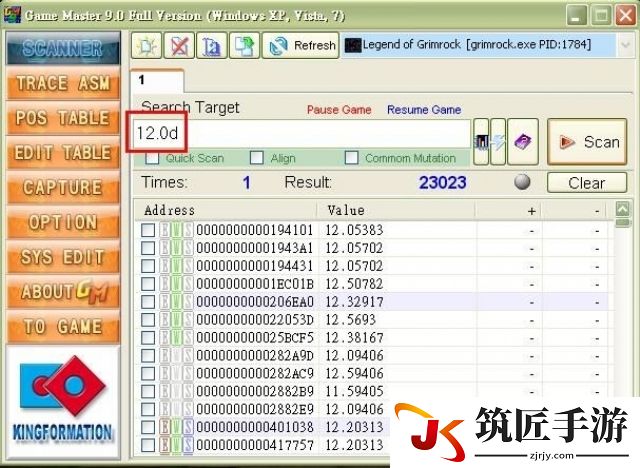Click the bar chart icon beside search box

[481, 142]
